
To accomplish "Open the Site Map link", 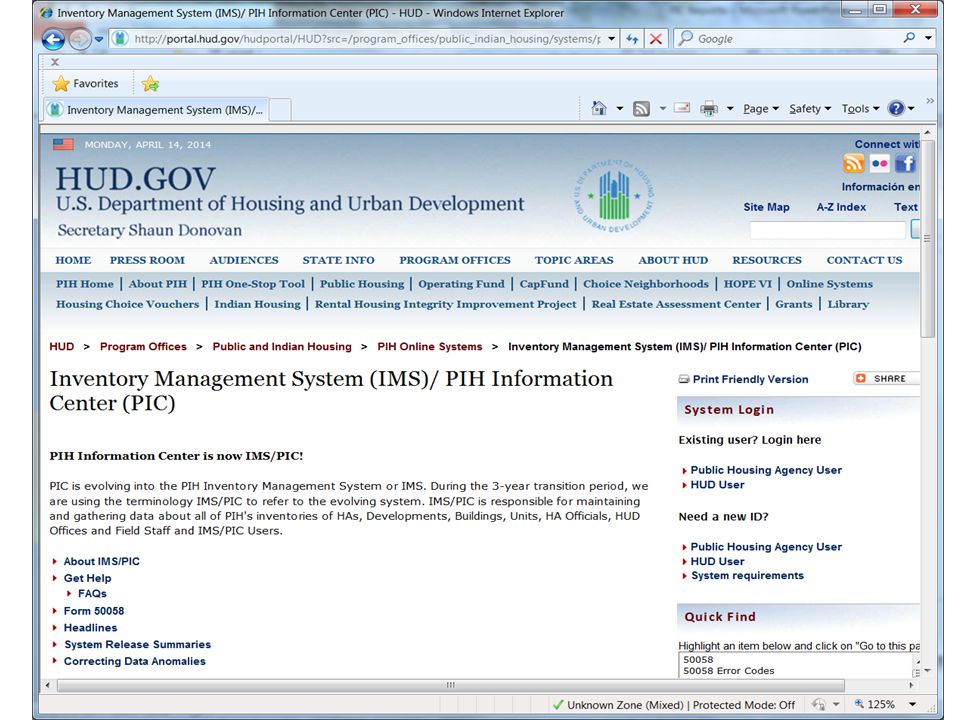I will 766,207.
